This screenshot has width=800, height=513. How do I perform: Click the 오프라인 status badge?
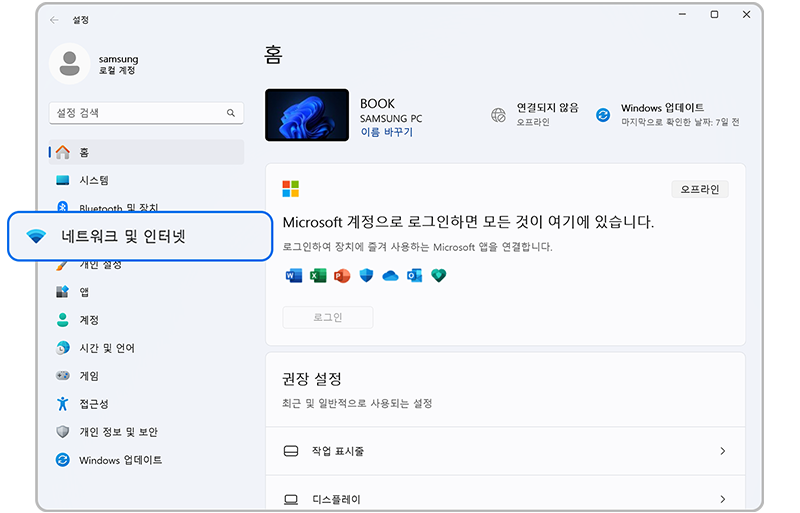click(x=700, y=189)
